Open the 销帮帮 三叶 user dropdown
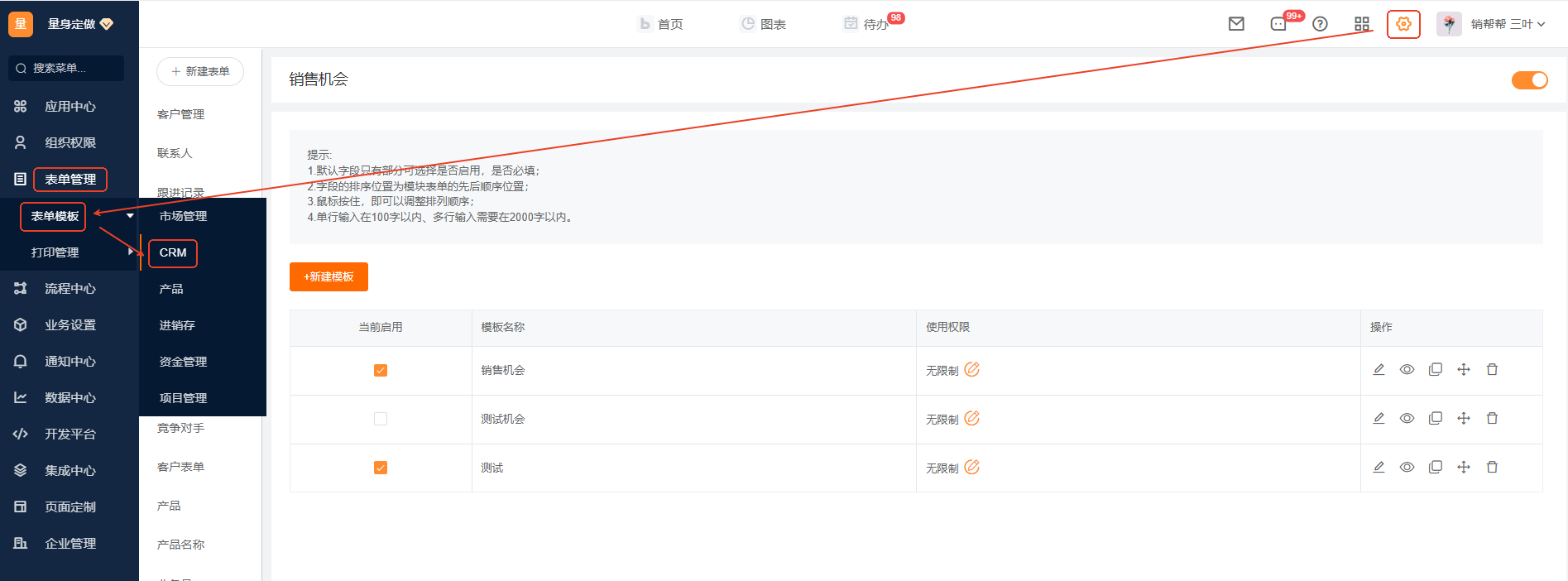Image resolution: width=1568 pixels, height=581 pixels. click(x=1508, y=24)
